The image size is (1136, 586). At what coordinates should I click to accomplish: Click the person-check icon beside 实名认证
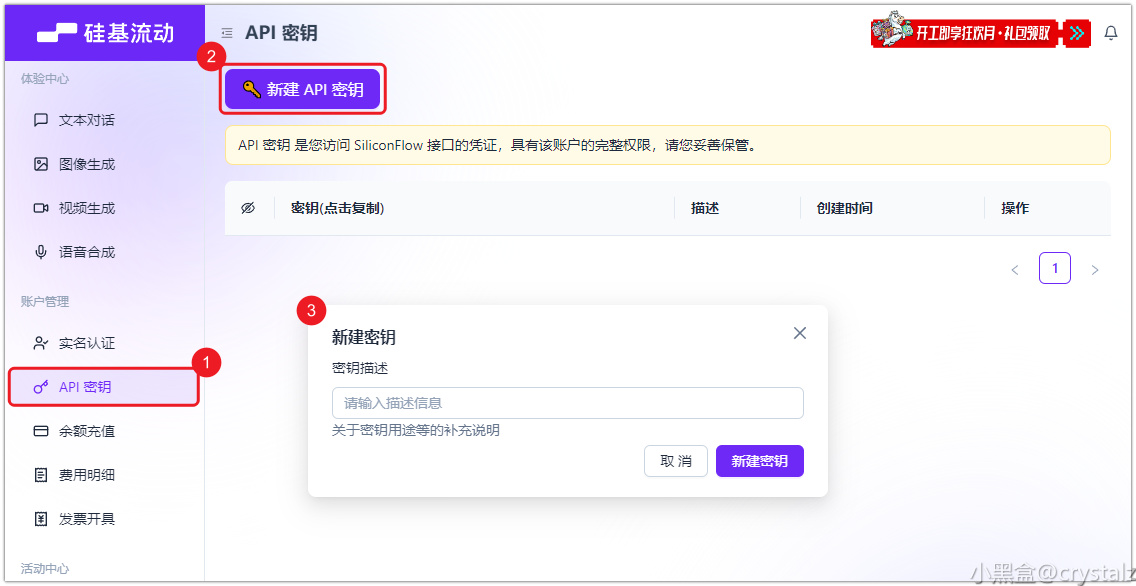tap(41, 343)
